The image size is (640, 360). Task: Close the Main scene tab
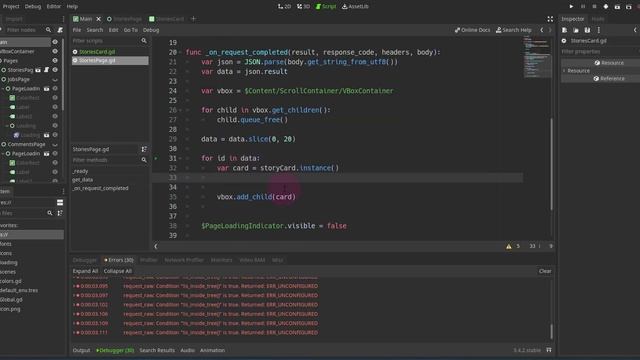point(98,19)
